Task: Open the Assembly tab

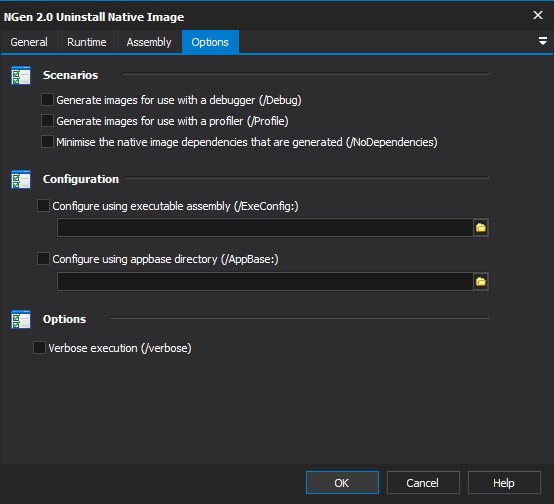Action: pyautogui.click(x=149, y=42)
